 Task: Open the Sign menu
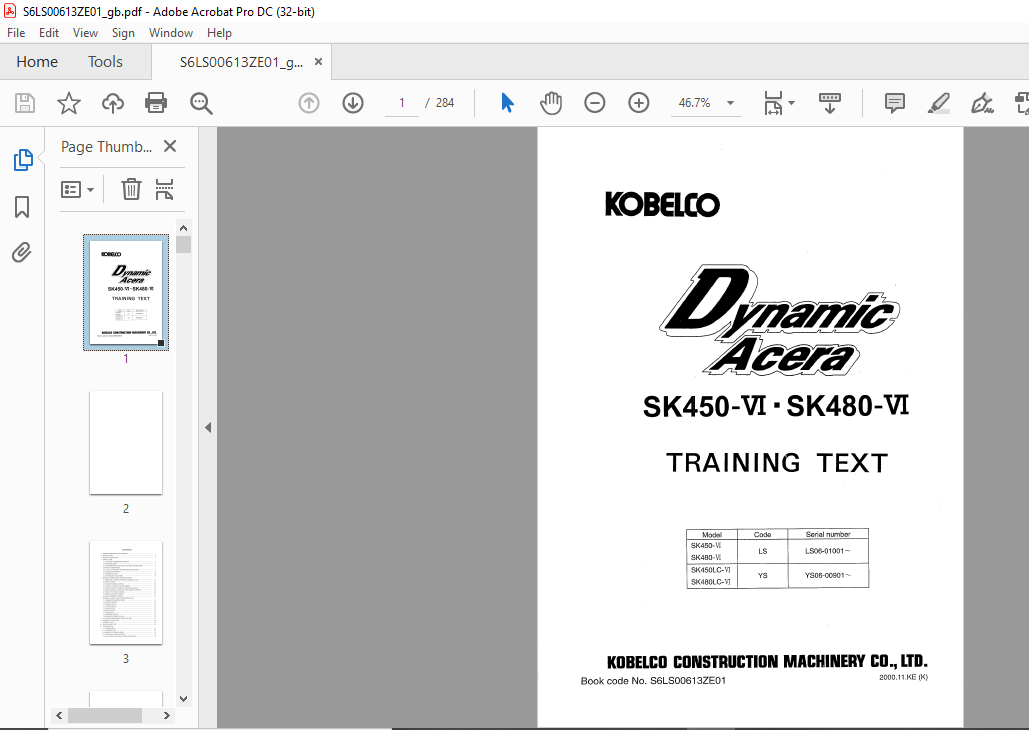(x=123, y=33)
